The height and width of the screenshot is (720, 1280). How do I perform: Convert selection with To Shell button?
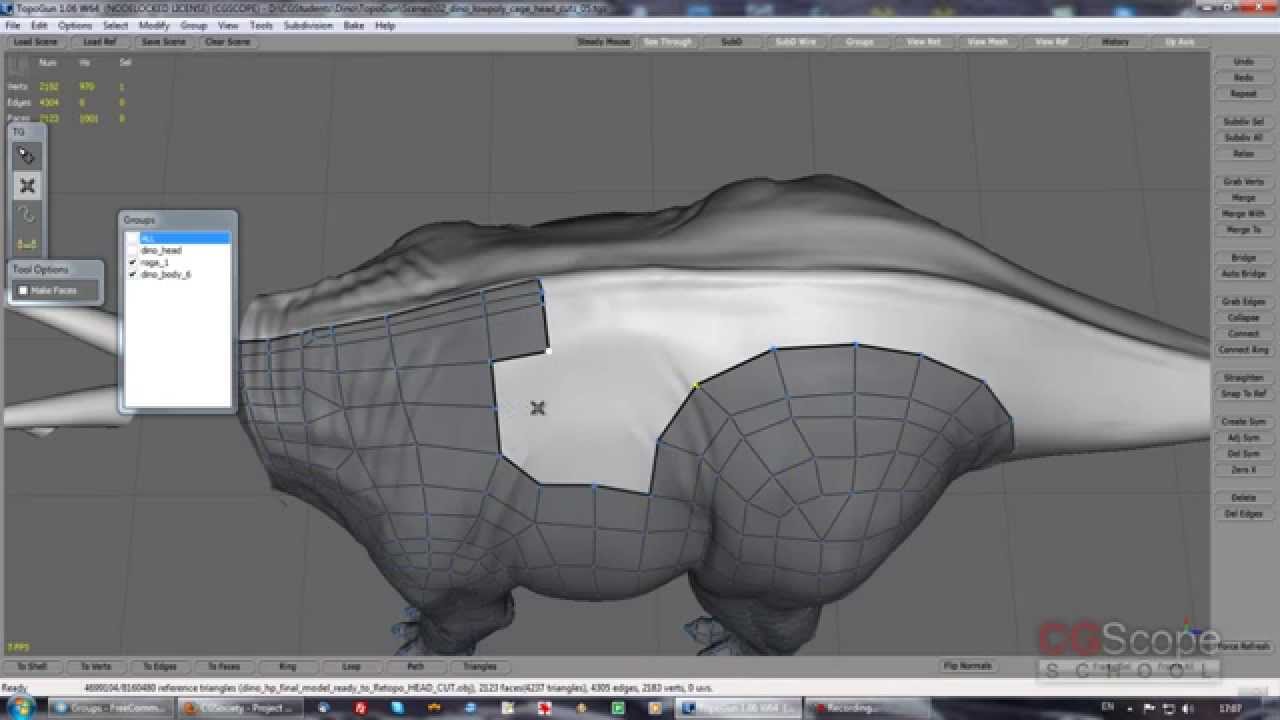pos(32,666)
